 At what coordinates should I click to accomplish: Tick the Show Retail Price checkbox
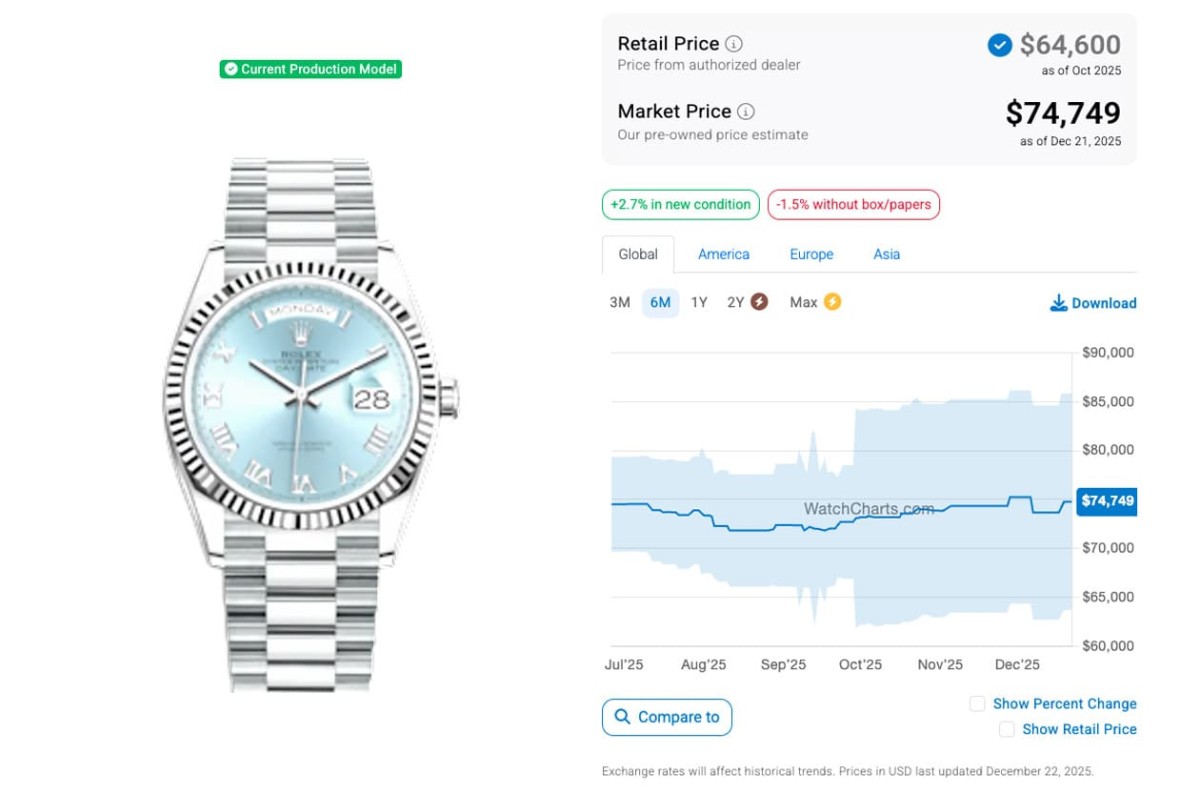tap(1006, 730)
